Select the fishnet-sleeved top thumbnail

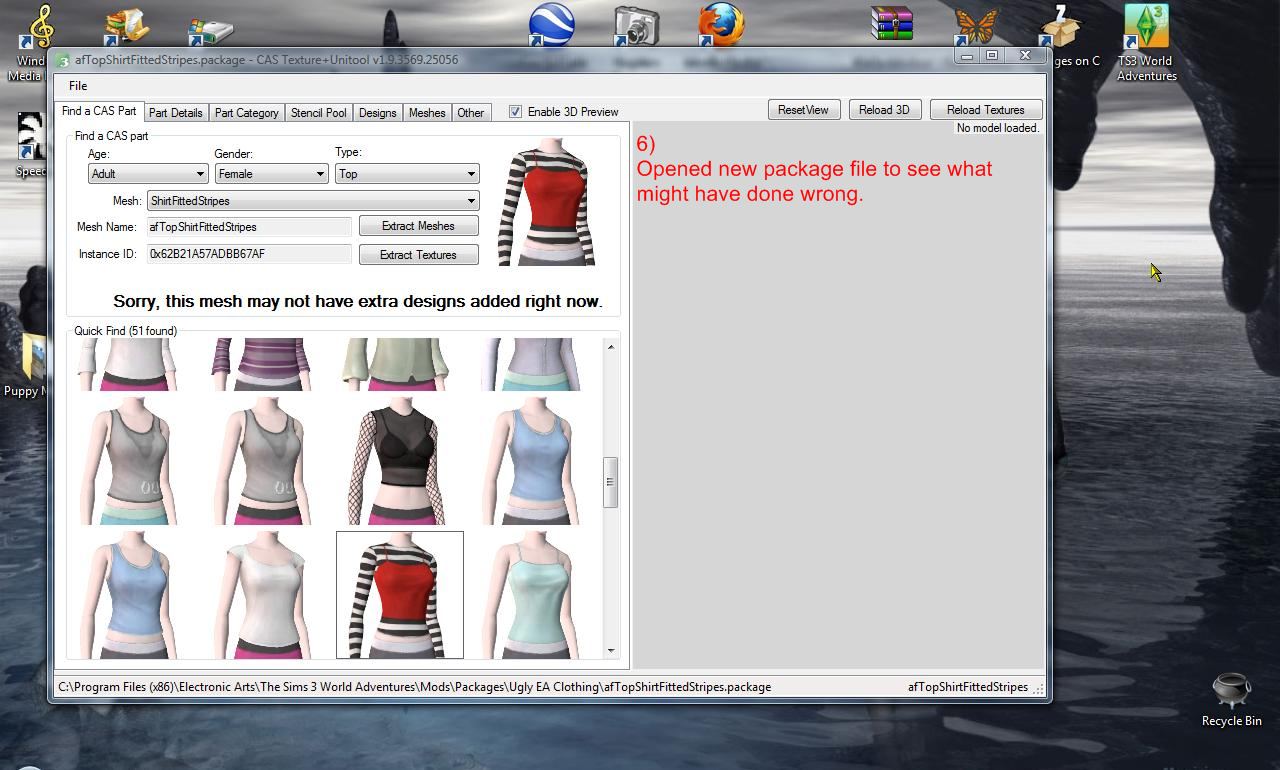coord(398,460)
